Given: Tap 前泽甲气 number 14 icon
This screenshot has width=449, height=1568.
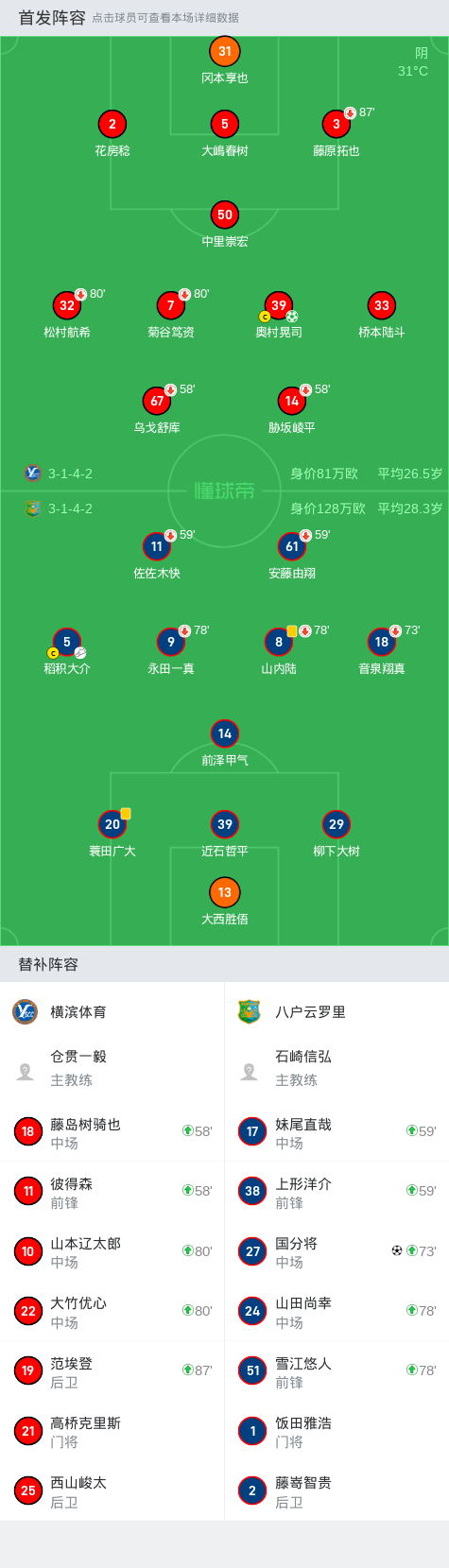Looking at the screenshot, I should click(225, 733).
